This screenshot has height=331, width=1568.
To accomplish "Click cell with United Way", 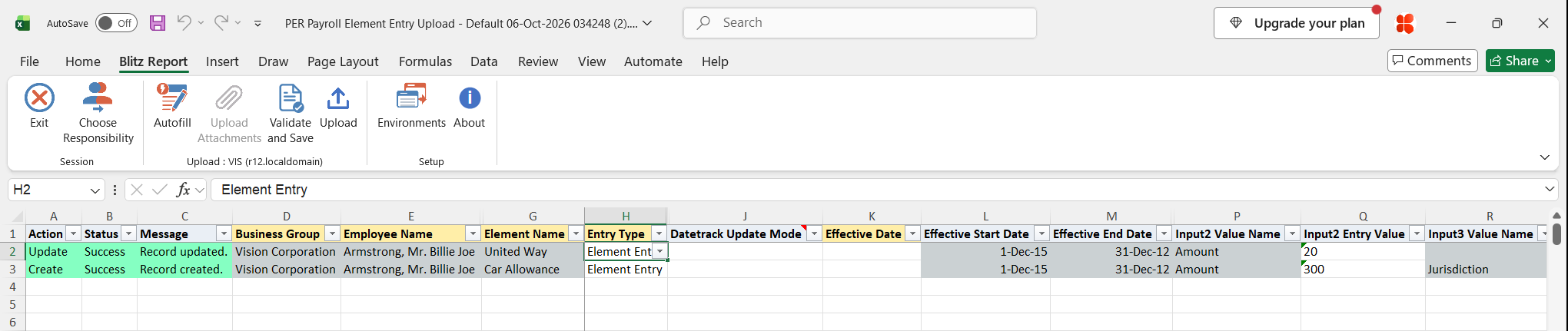I will tap(533, 252).
